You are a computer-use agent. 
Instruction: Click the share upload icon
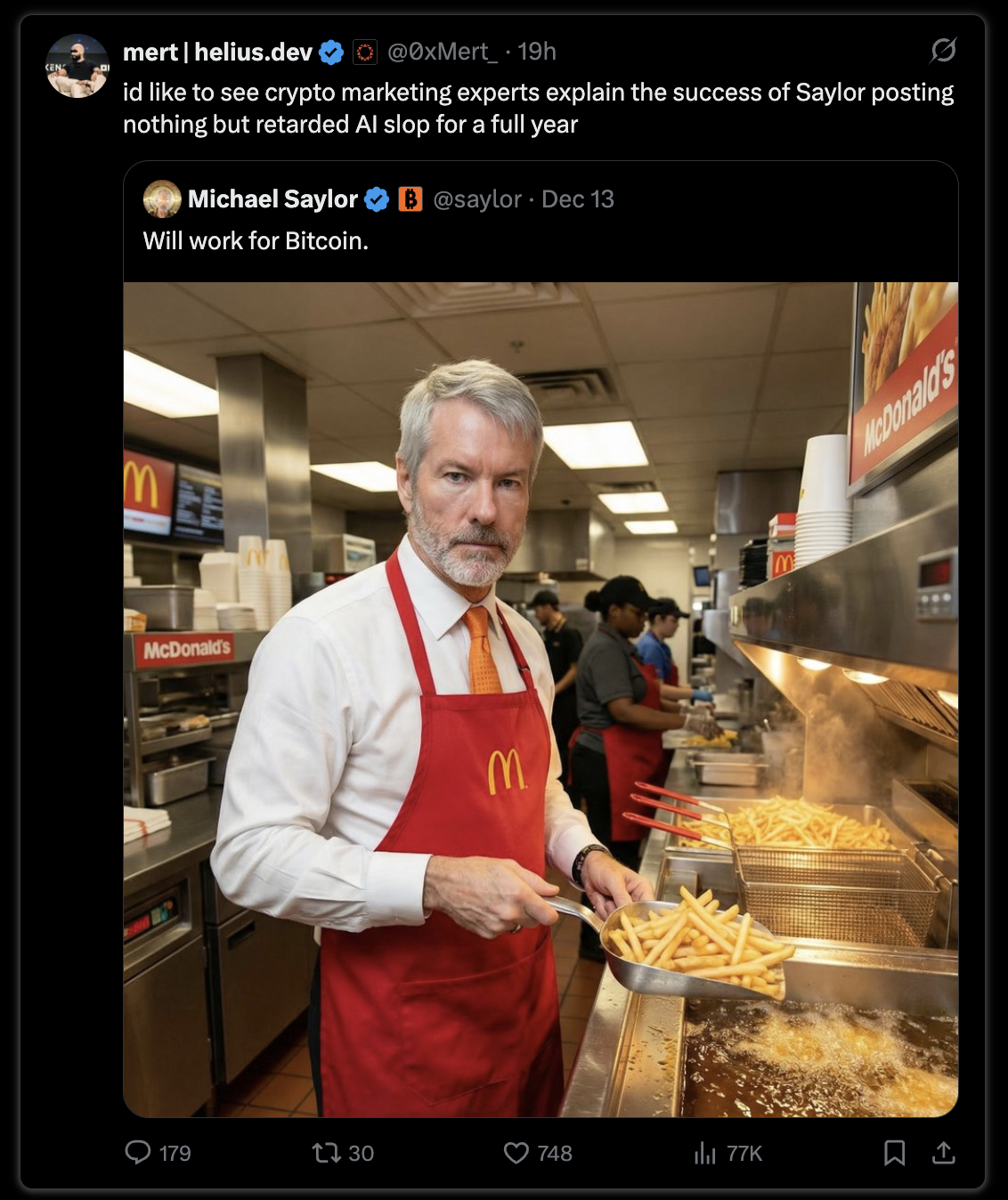(x=943, y=1153)
